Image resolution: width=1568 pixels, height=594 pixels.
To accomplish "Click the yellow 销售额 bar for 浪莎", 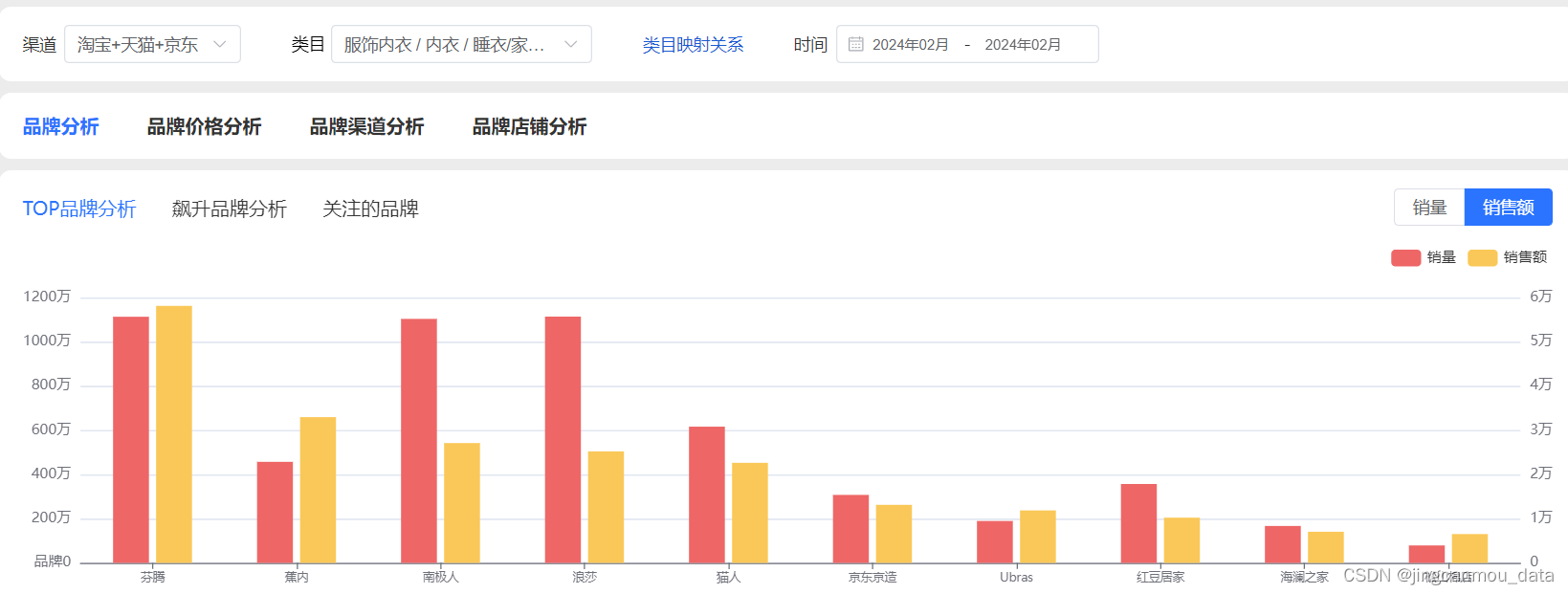I will point(606,507).
